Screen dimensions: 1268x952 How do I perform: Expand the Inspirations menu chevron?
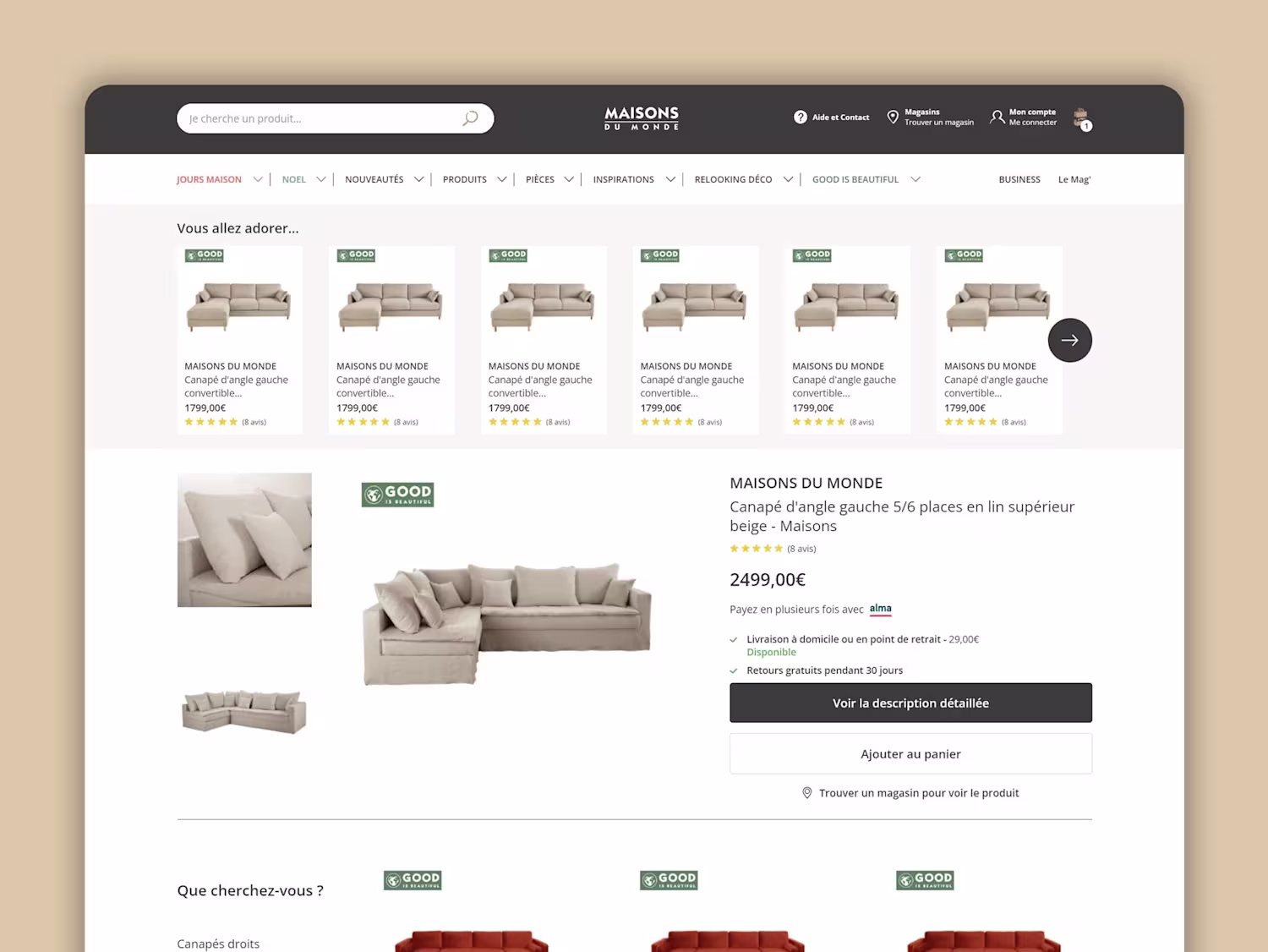[x=670, y=179]
